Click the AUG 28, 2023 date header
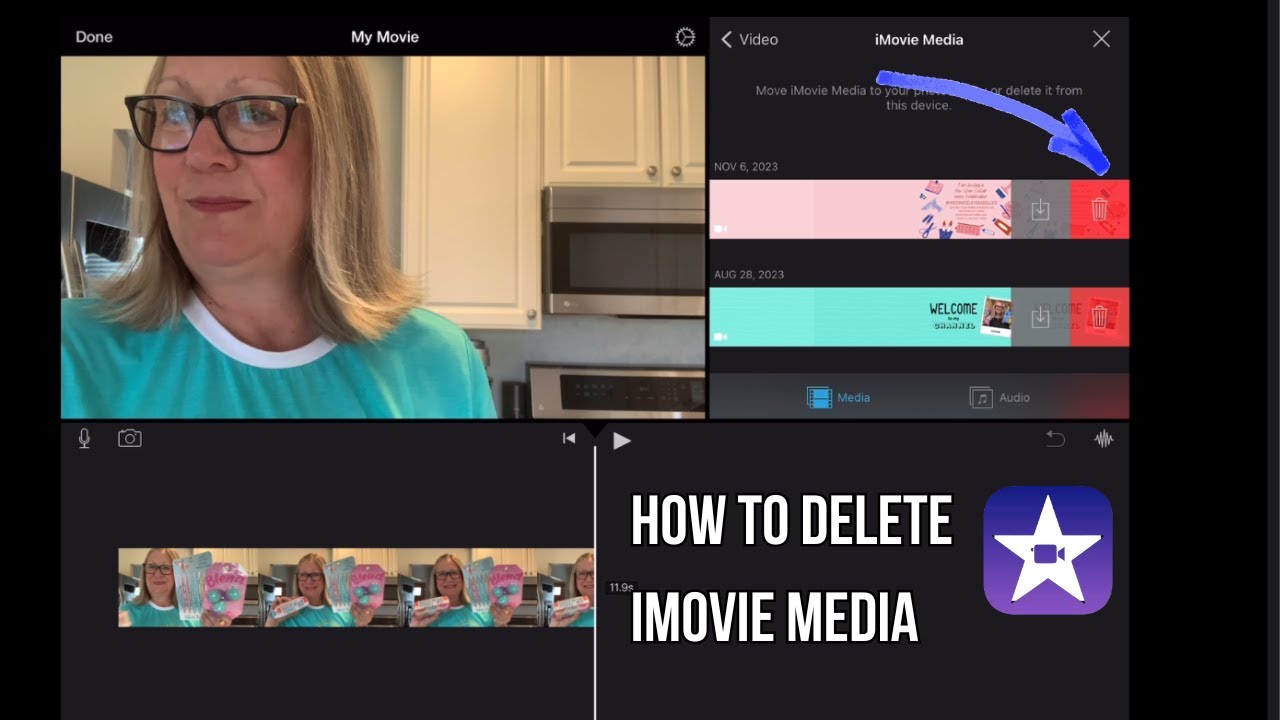Viewport: 1280px width, 720px height. [749, 274]
